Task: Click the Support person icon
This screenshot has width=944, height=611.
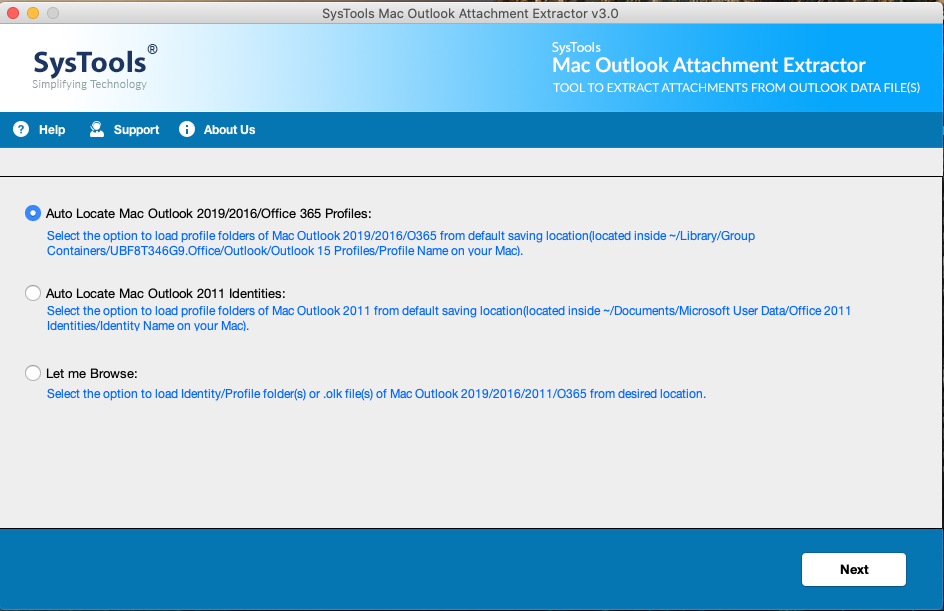Action: click(97, 130)
